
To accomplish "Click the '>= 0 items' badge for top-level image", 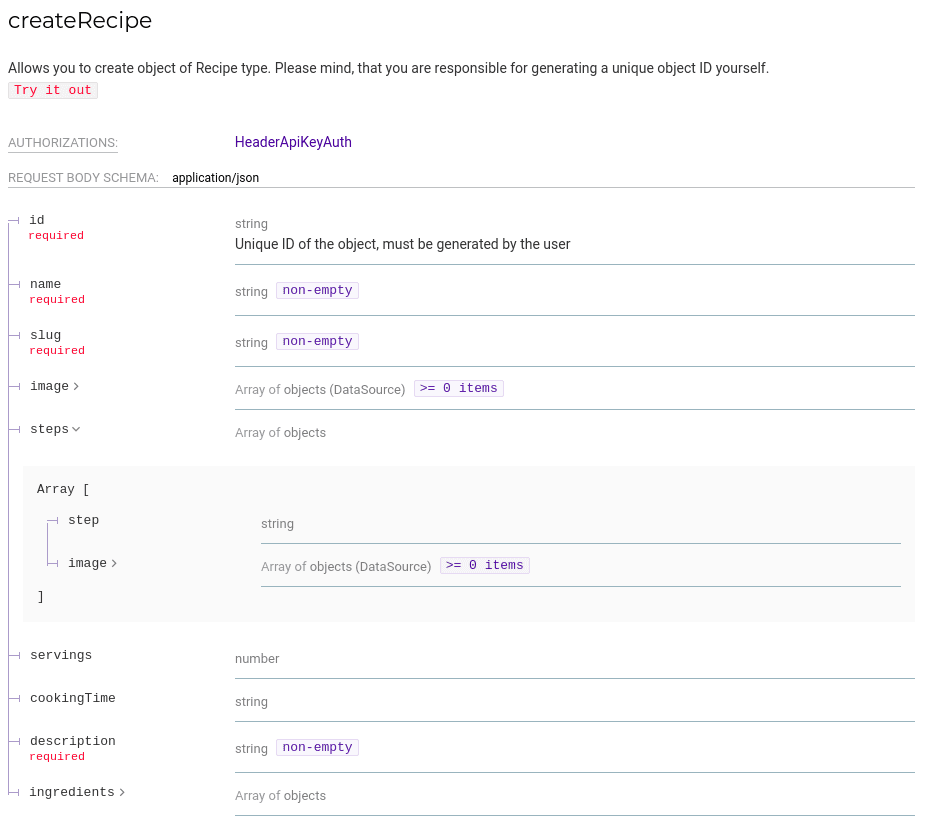I will pos(458,388).
